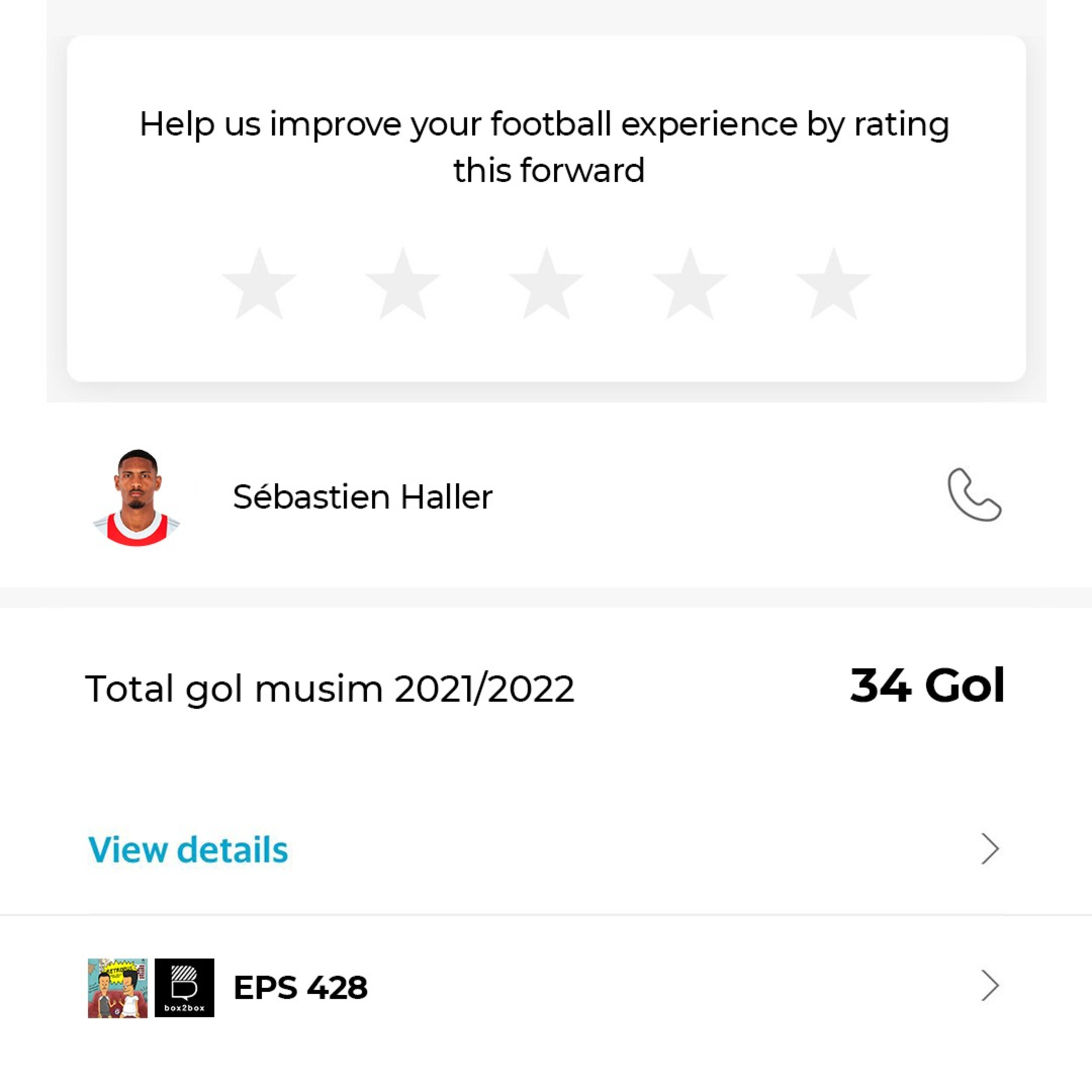
Task: Expand View details with its chevron arrow
Action: (x=990, y=848)
